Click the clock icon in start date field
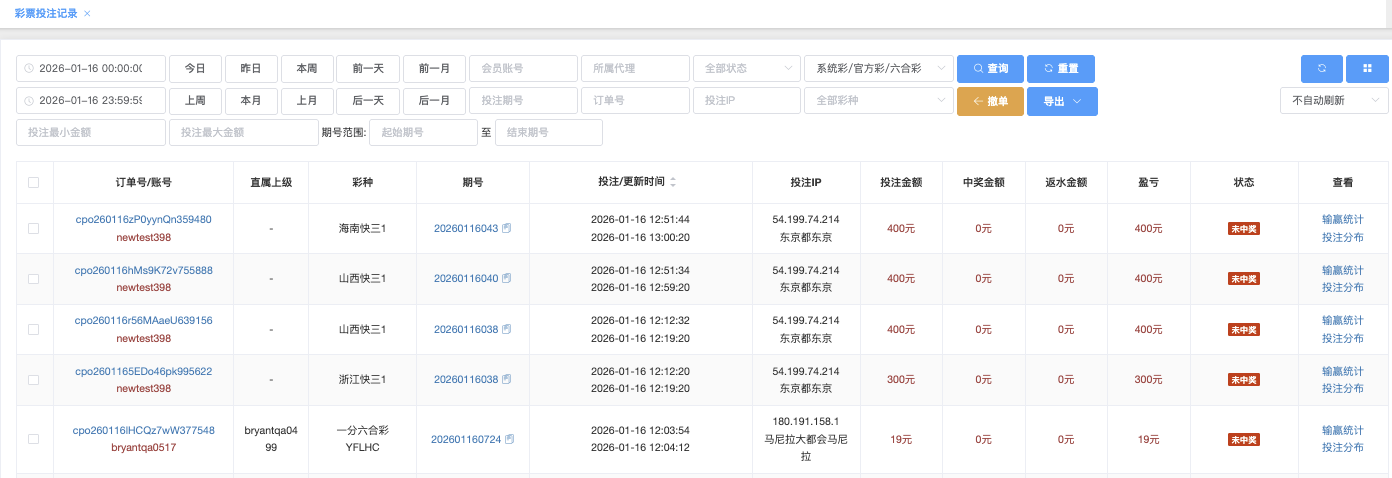The width and height of the screenshot is (1392, 478). click(29, 69)
